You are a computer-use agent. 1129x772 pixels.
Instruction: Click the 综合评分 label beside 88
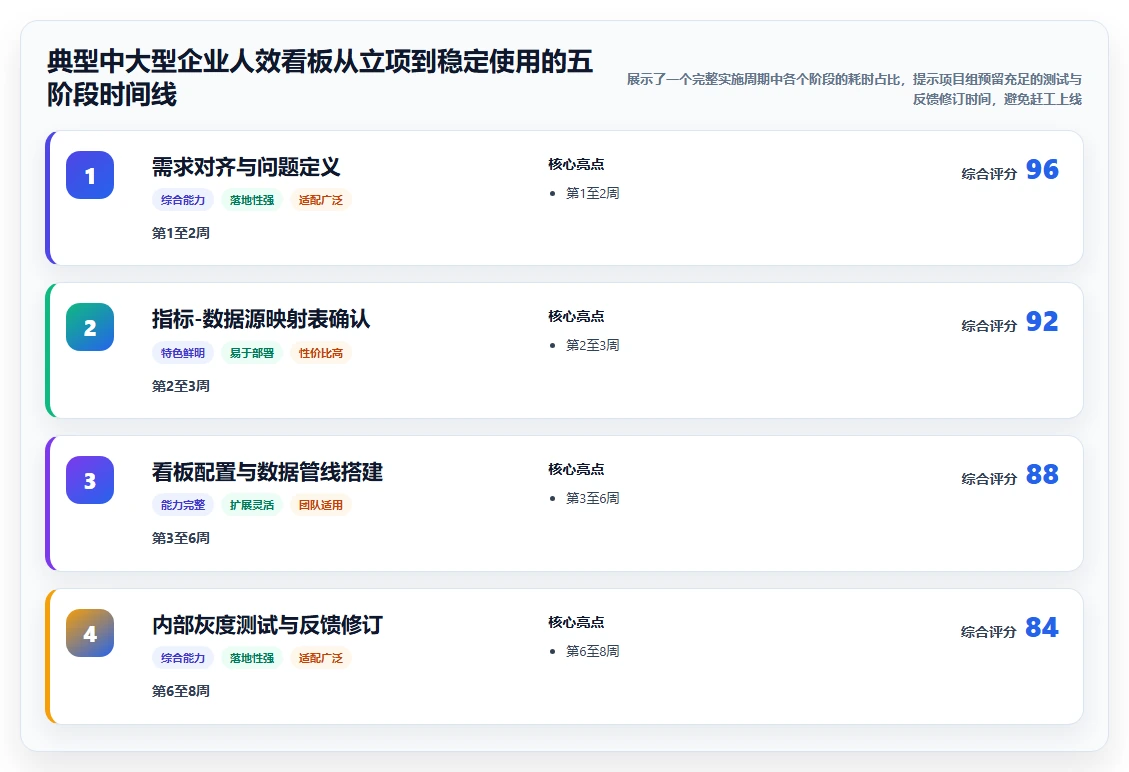pyautogui.click(x=989, y=479)
